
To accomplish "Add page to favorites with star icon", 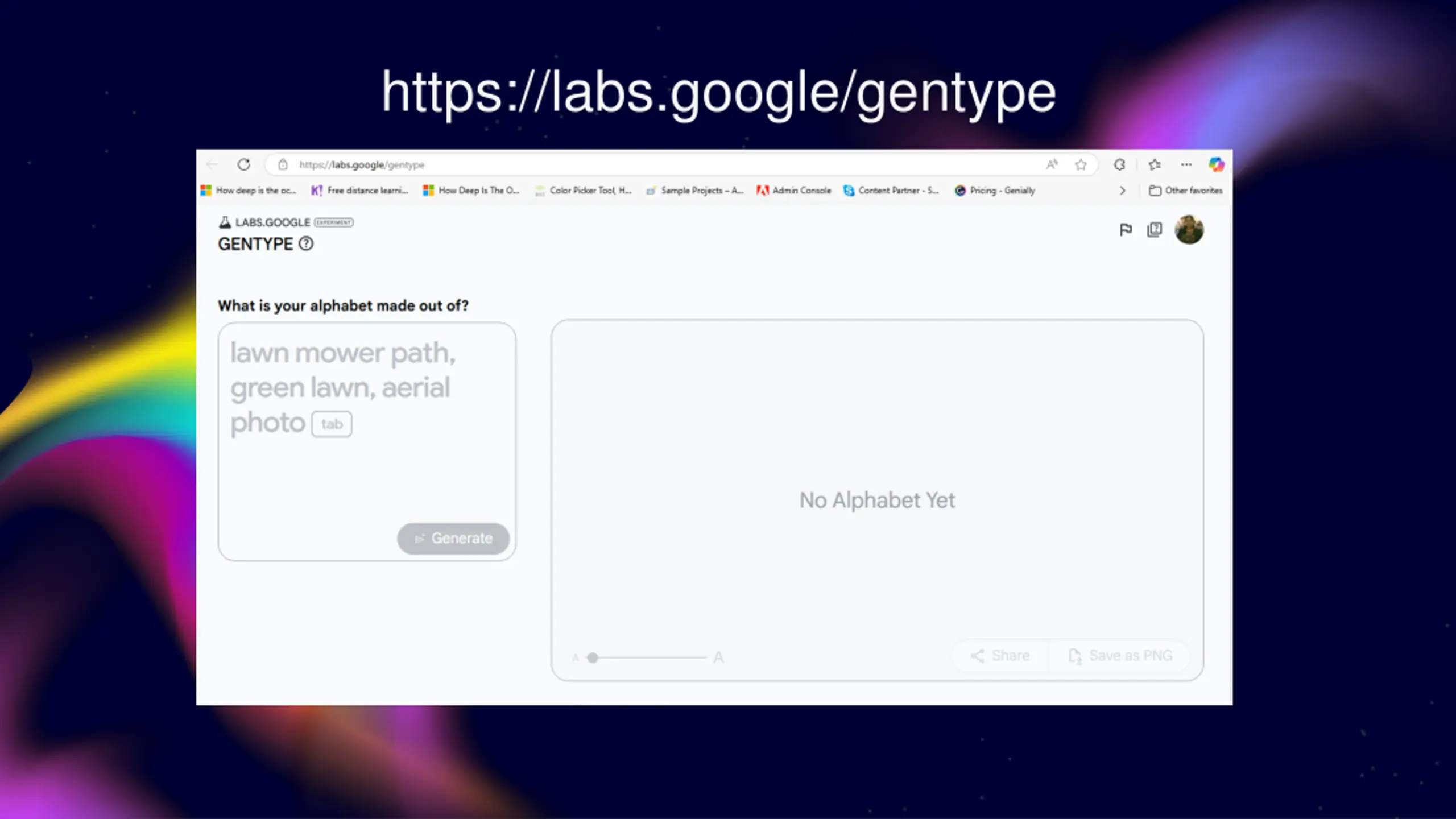I will point(1081,165).
